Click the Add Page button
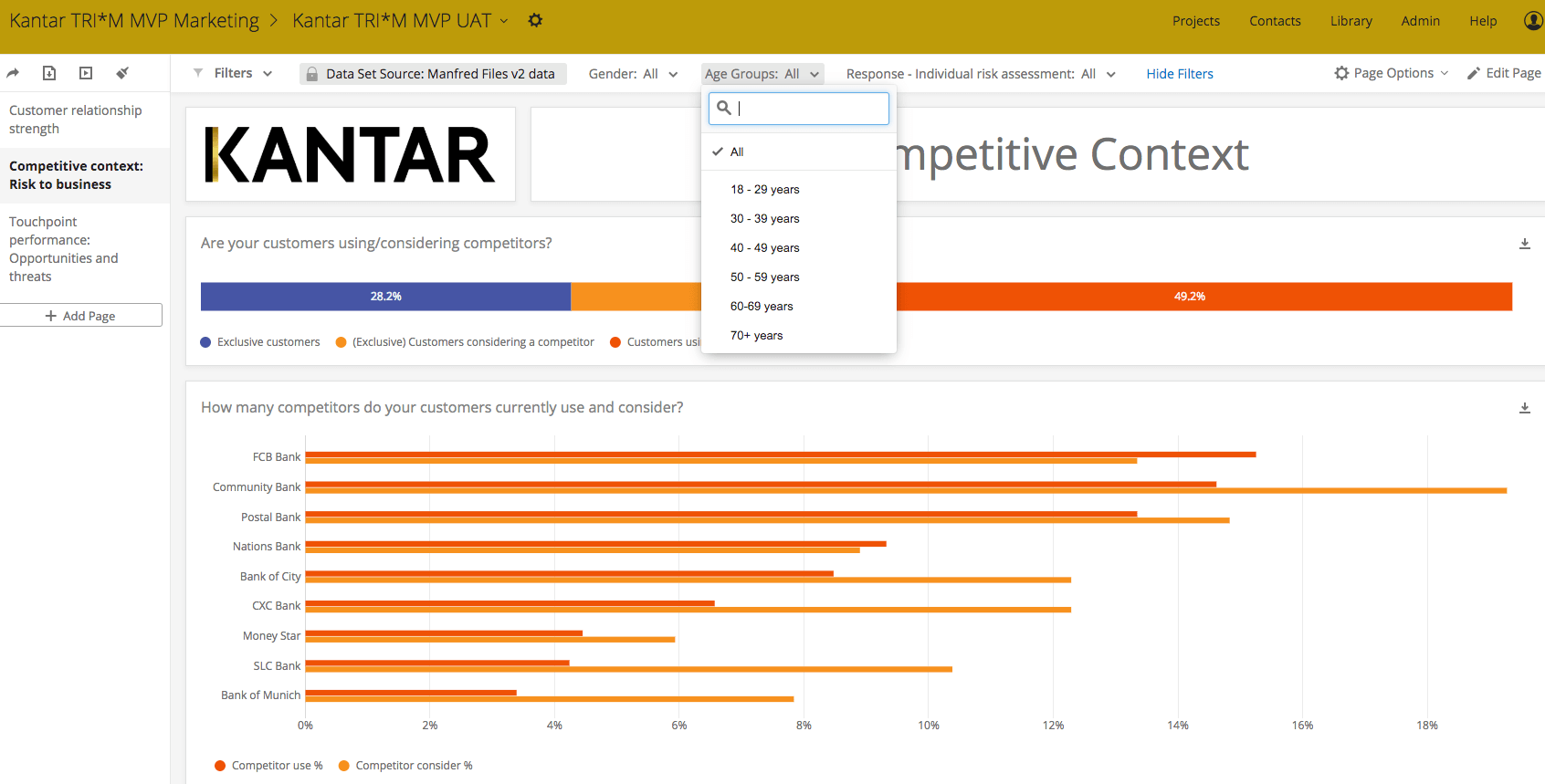1545x784 pixels. [x=81, y=316]
